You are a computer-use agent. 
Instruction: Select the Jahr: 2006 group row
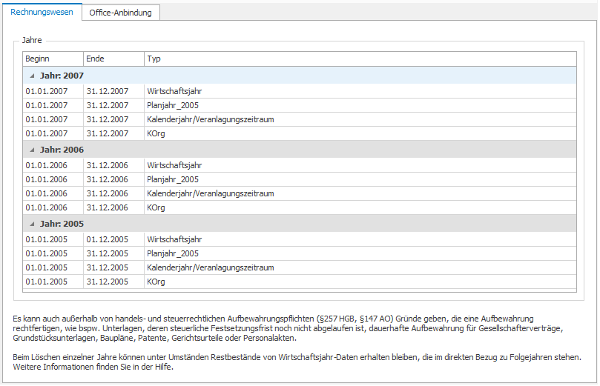(299, 150)
